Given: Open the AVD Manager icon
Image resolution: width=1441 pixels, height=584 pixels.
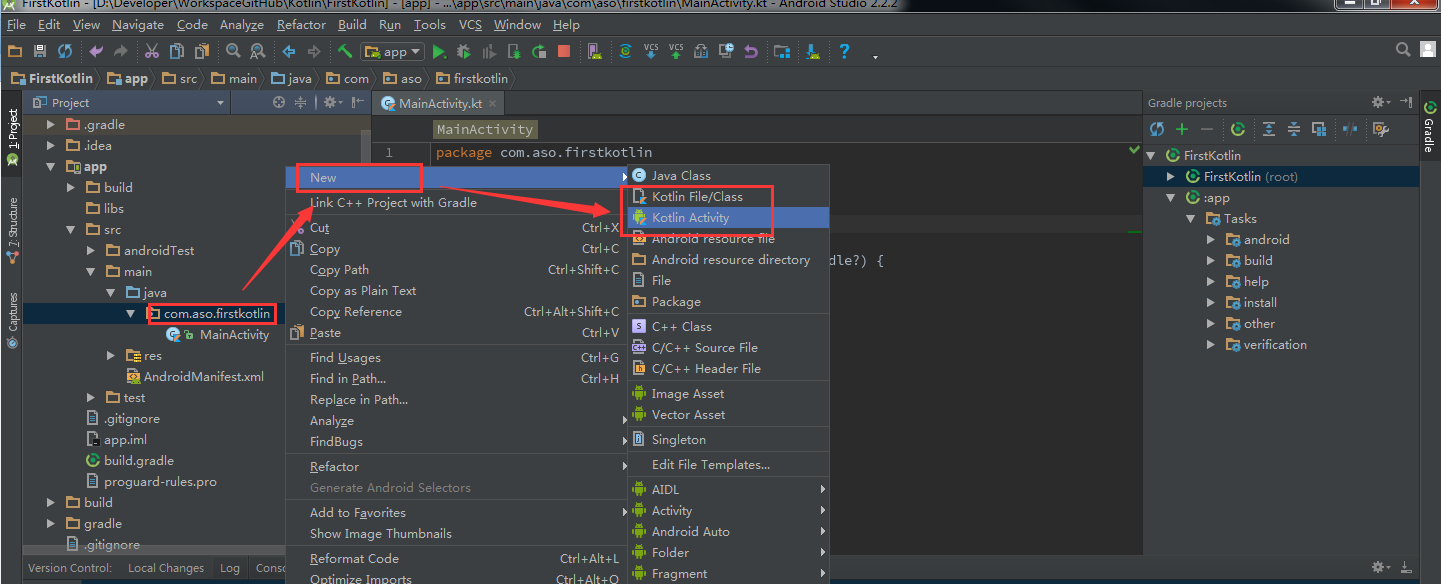Looking at the screenshot, I should (x=595, y=51).
